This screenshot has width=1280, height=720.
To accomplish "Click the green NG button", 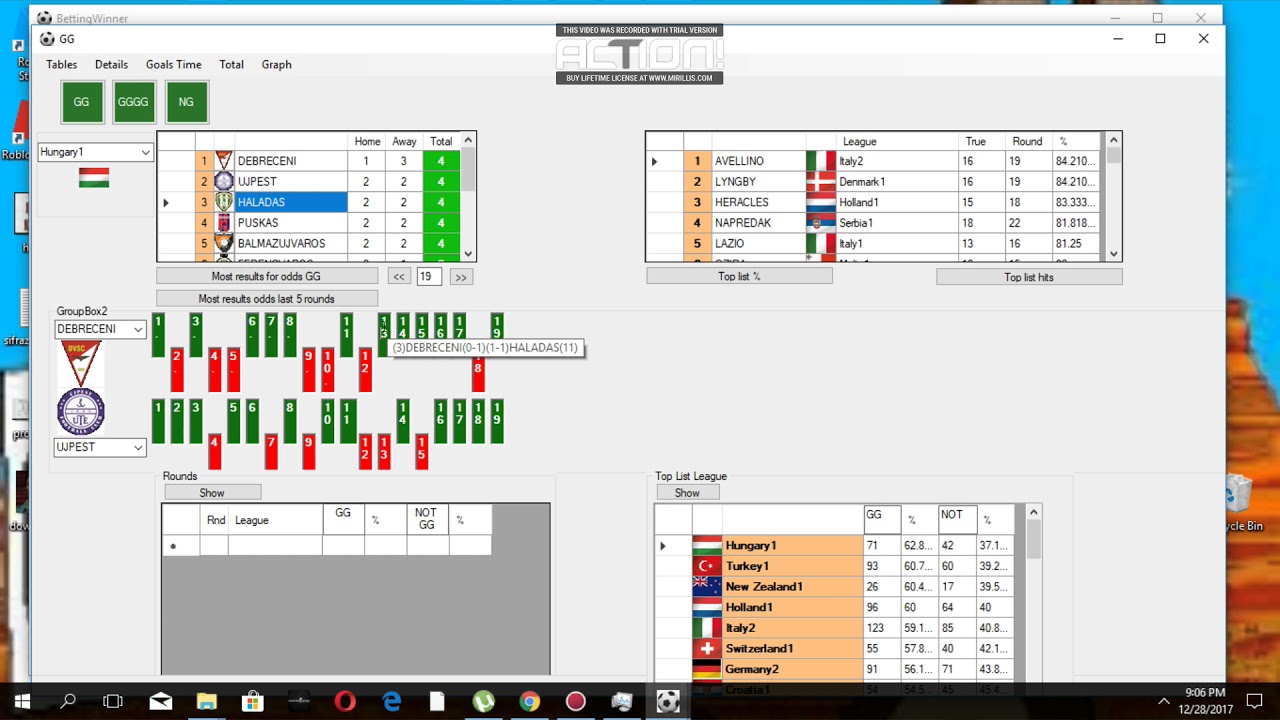I will coord(186,102).
